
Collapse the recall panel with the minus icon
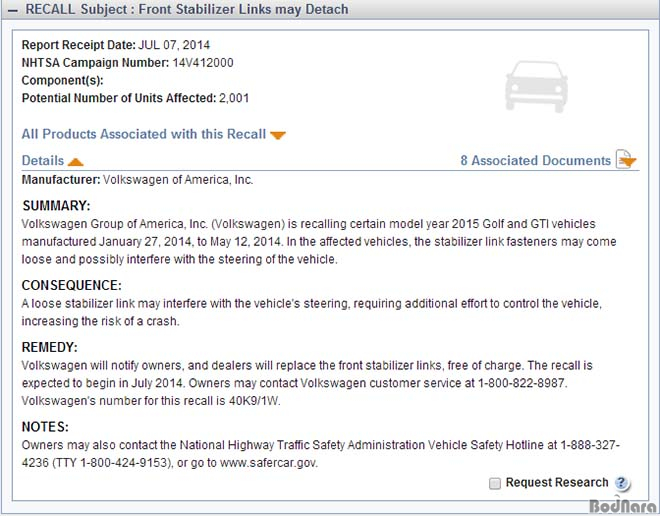(13, 11)
